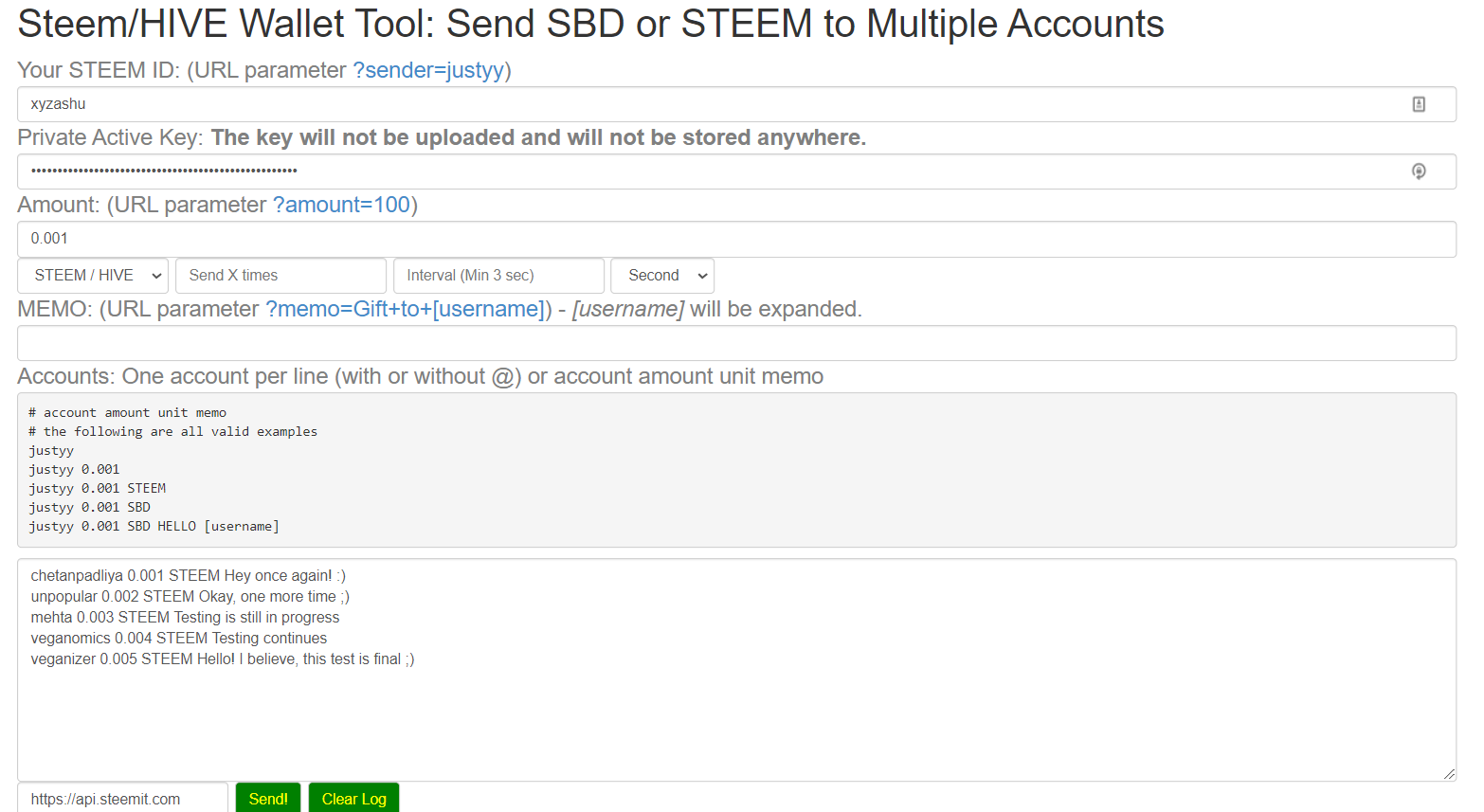Screen dimensions: 1484x812
Task: Focus the api.steemit.com node URL field
Action: tap(122, 799)
